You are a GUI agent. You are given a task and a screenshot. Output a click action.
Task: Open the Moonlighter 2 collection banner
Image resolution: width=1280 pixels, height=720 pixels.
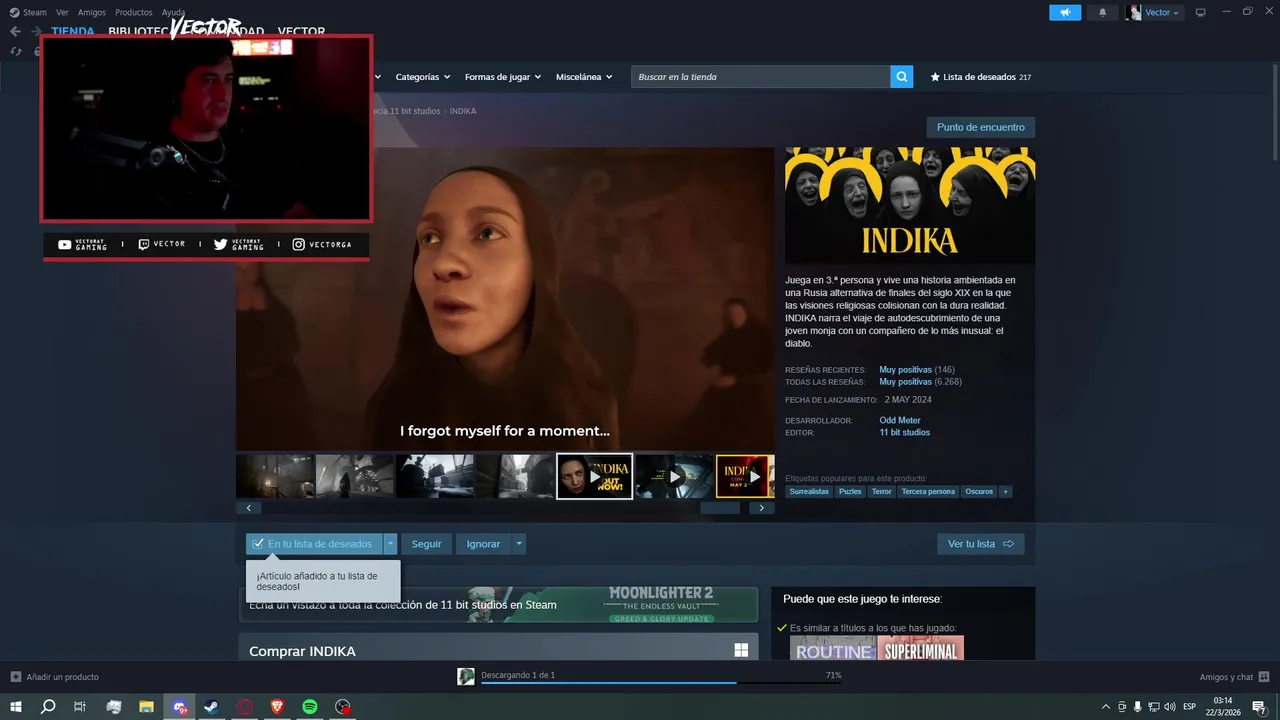click(498, 605)
